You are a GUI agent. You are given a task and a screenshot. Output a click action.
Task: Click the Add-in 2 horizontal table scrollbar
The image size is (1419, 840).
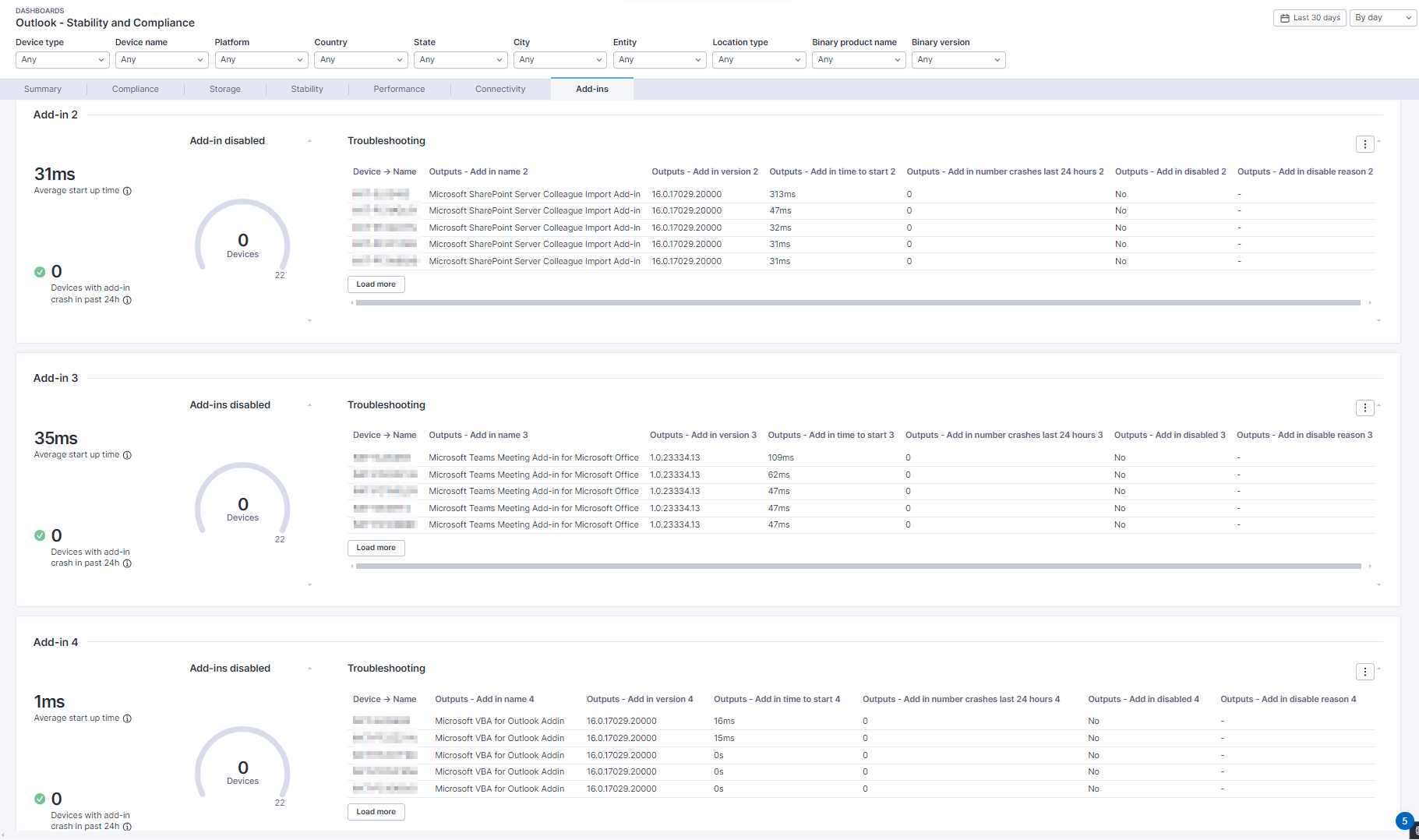tap(858, 303)
